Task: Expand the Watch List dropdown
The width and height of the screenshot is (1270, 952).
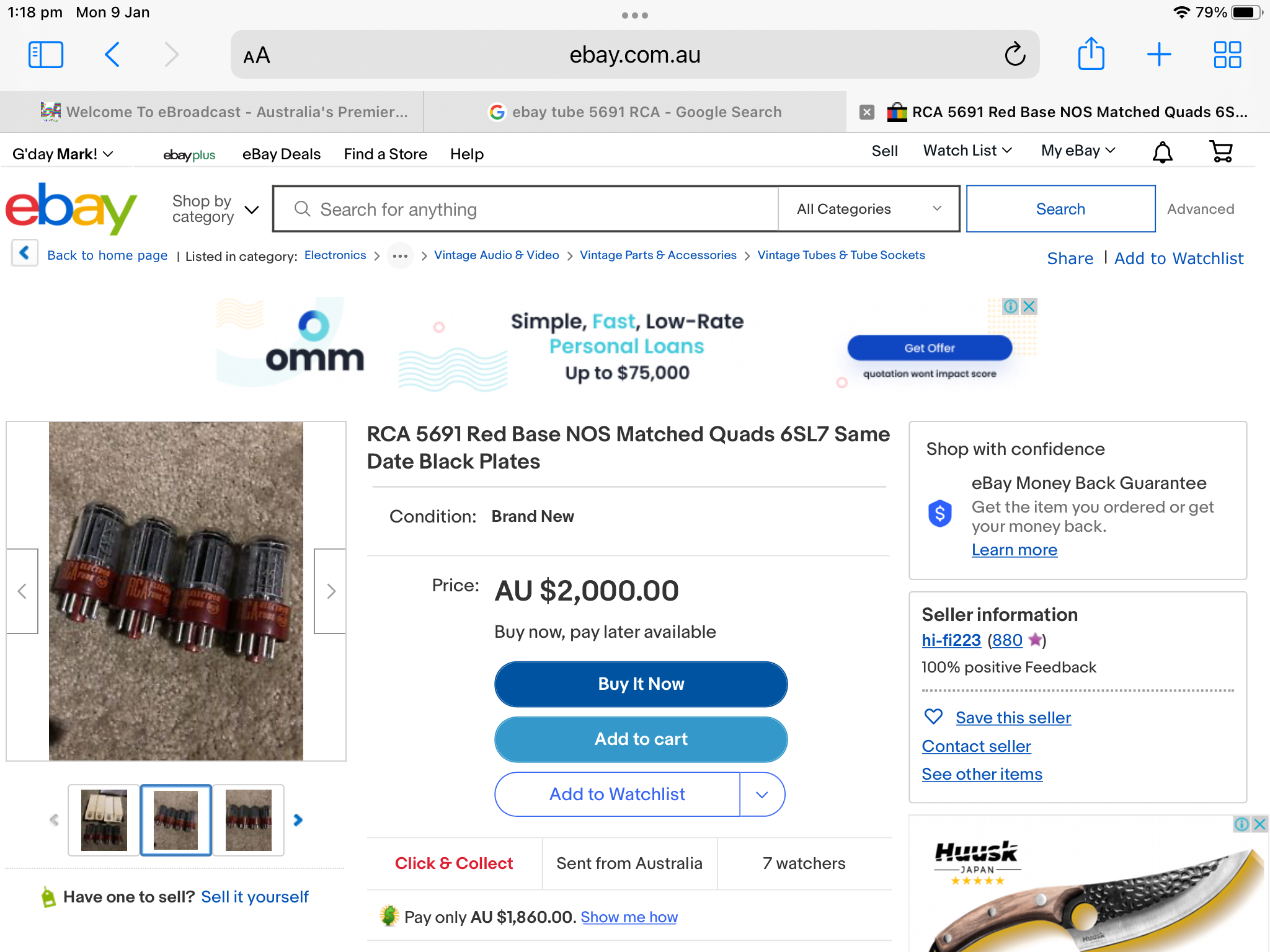Action: (967, 151)
